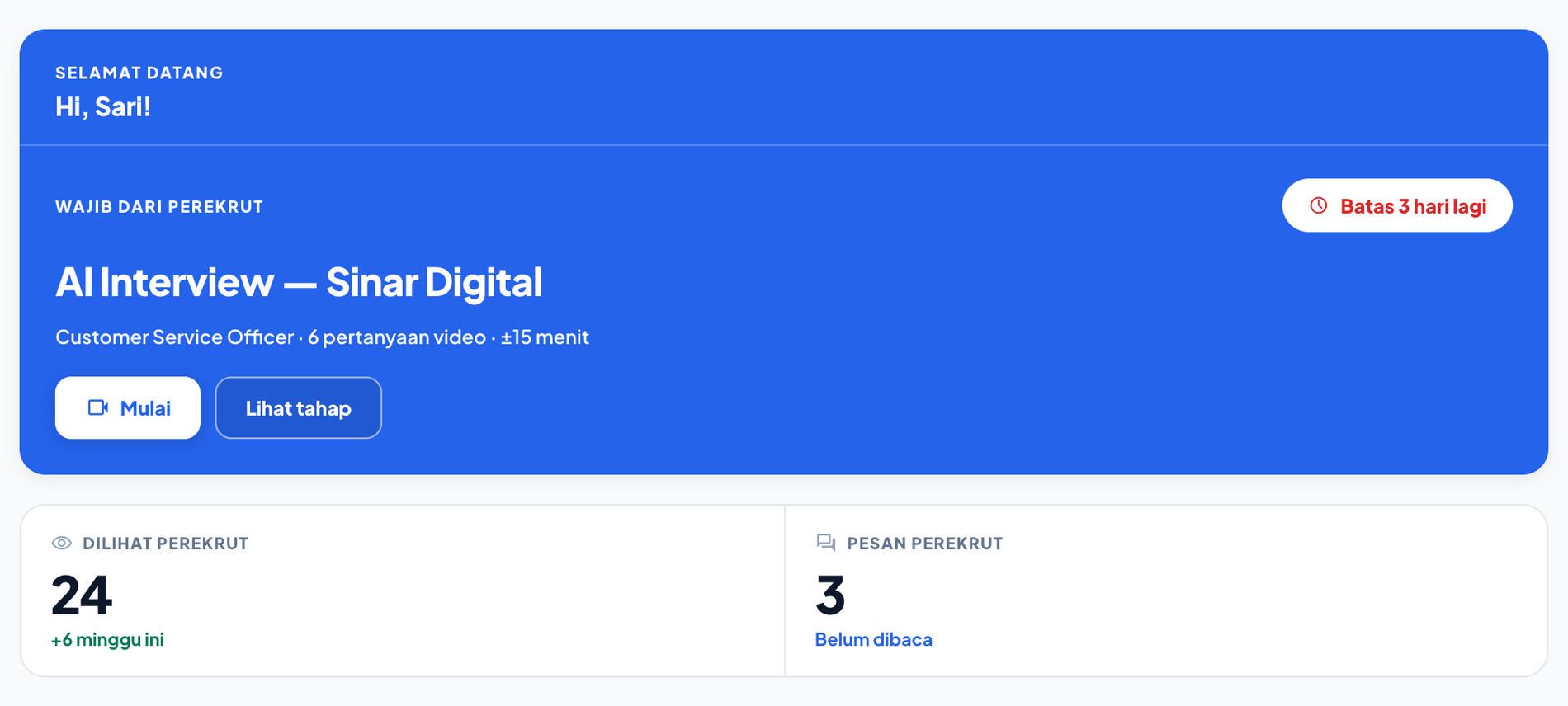Screen dimensions: 1568x706
Task: Click the number 3 in Pesan Perekrut
Action: pyautogui.click(x=830, y=595)
